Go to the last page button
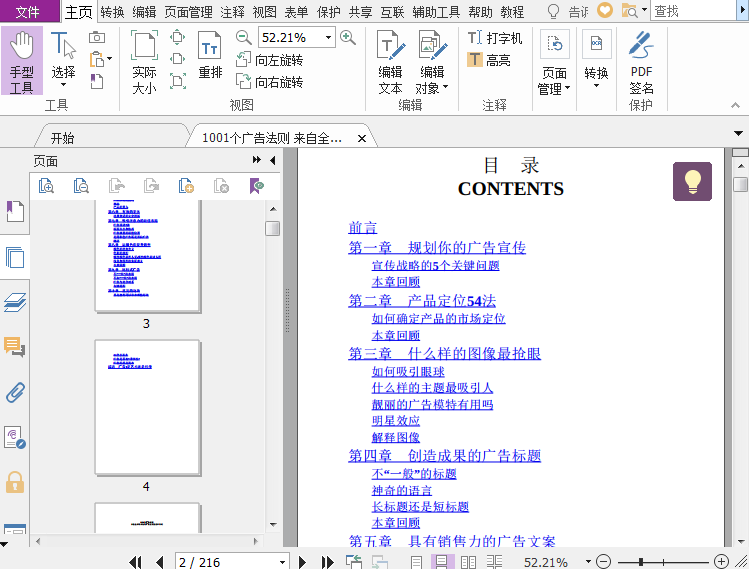Viewport: 749px width, 569px height. click(327, 562)
